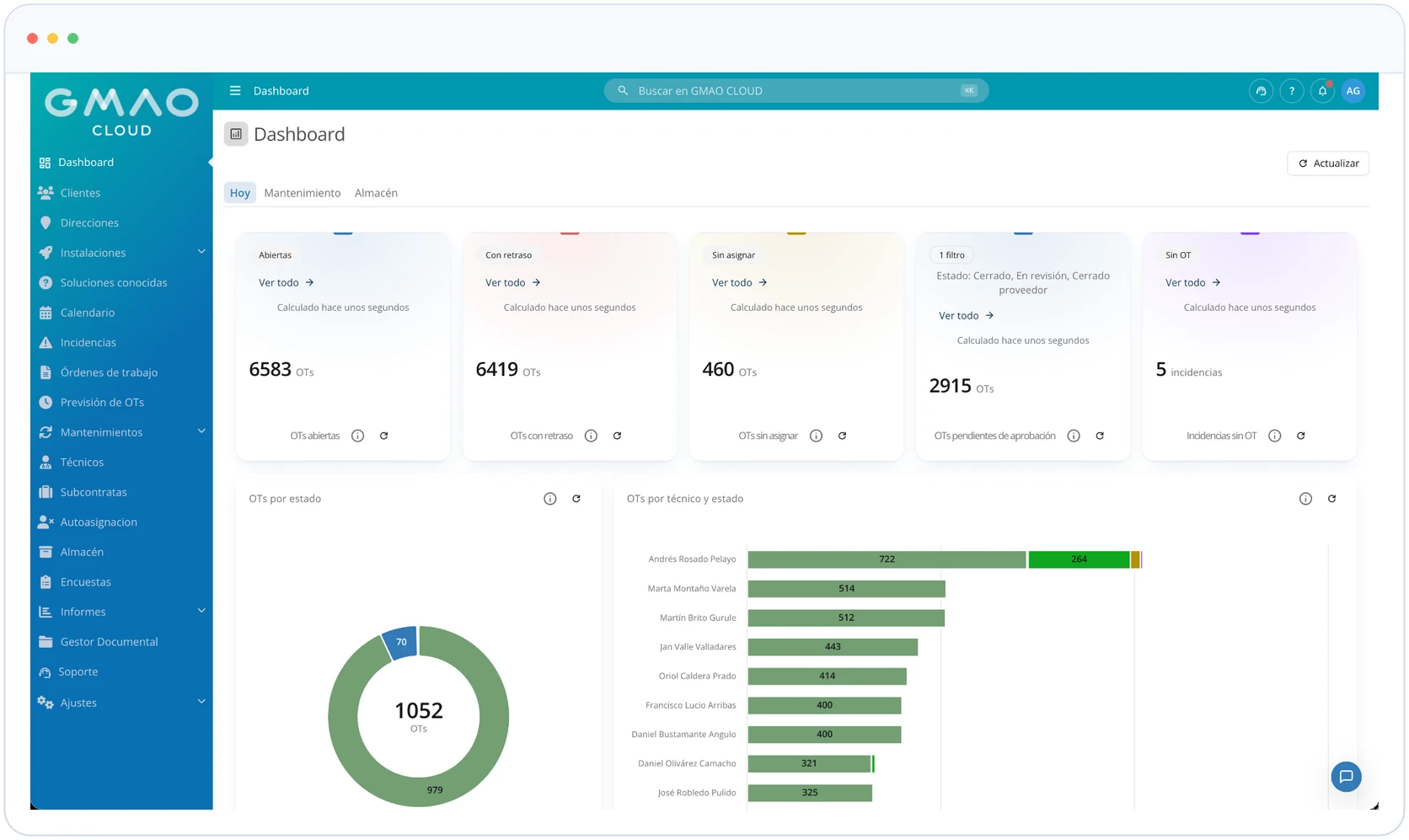Open the chat bubble widget
This screenshot has height=840, width=1409.
1346,777
